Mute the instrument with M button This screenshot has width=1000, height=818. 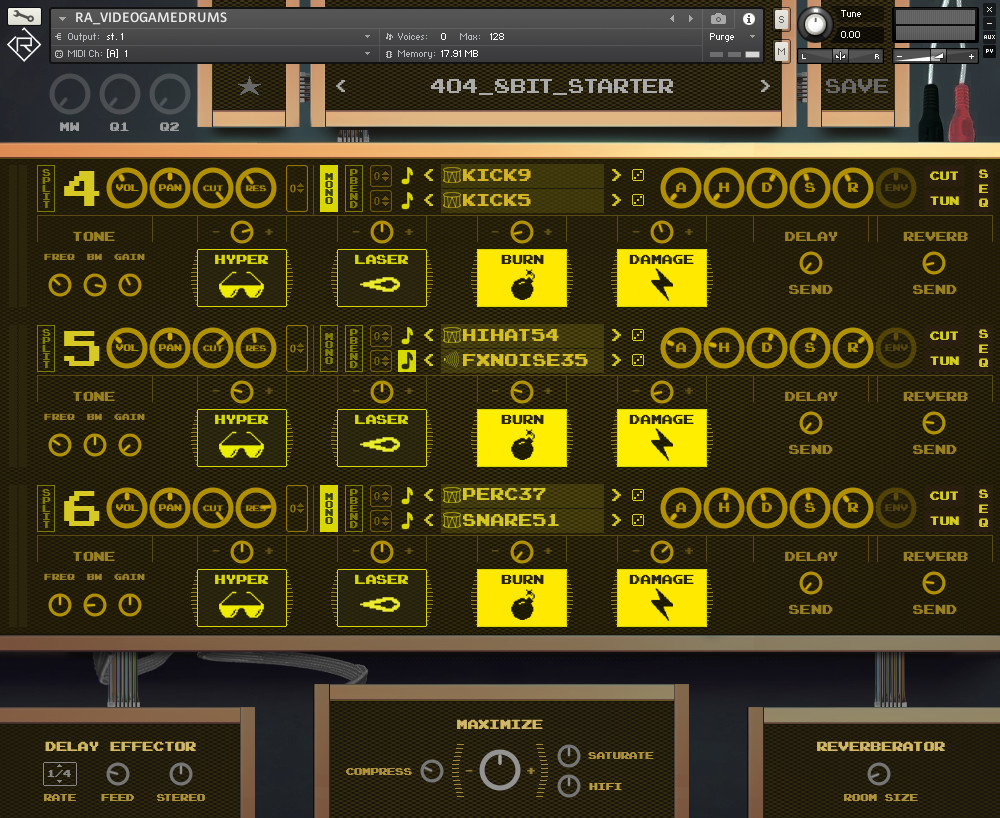pos(781,51)
